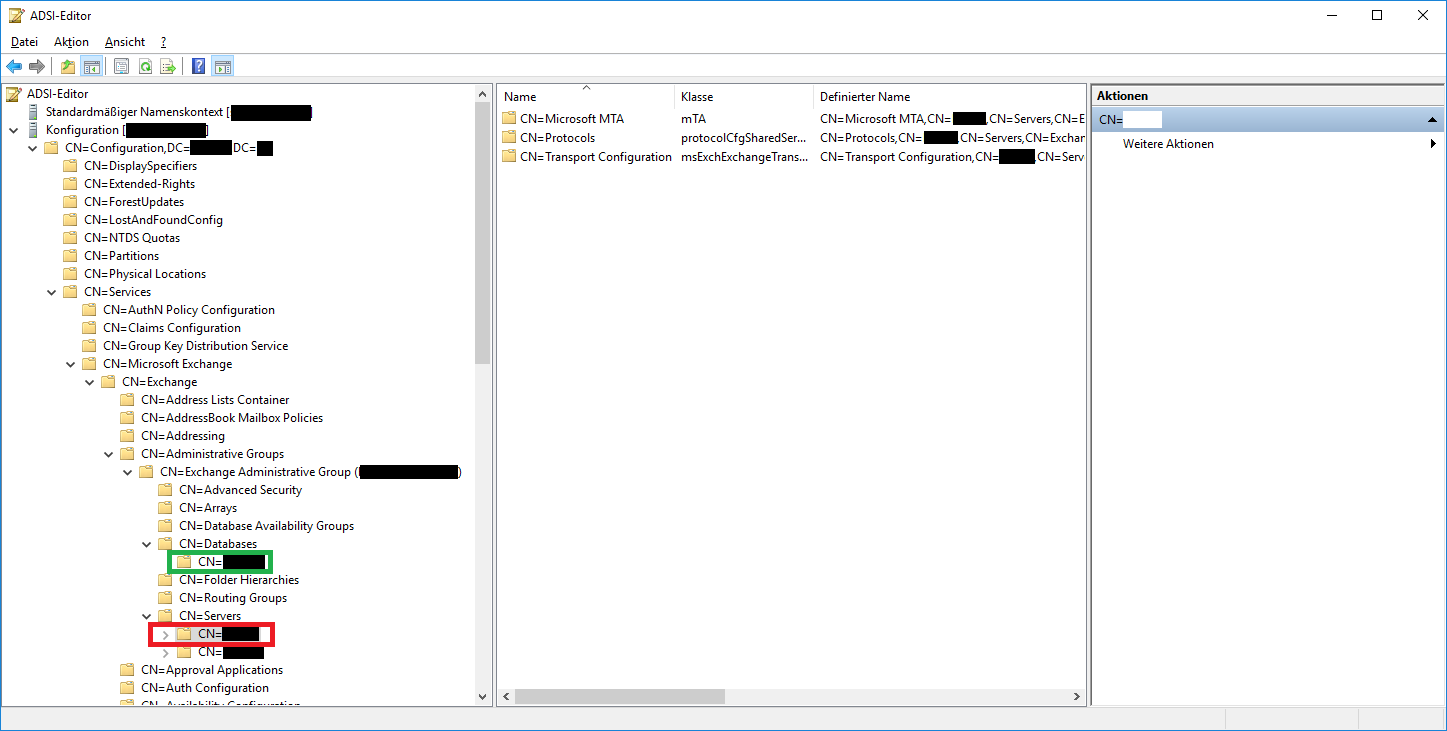This screenshot has width=1447, height=731.
Task: Click the blue Back arrow in toolbar
Action: (x=14, y=67)
